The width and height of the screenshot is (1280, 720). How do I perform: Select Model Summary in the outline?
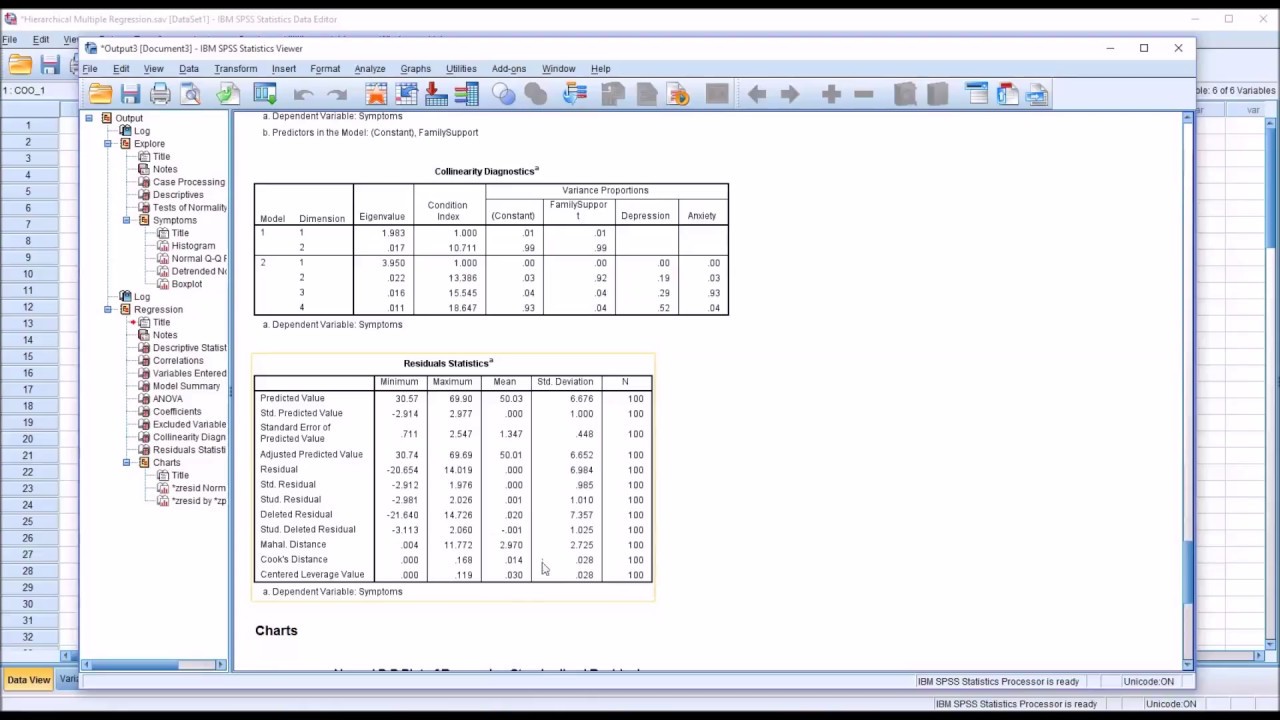tap(186, 386)
